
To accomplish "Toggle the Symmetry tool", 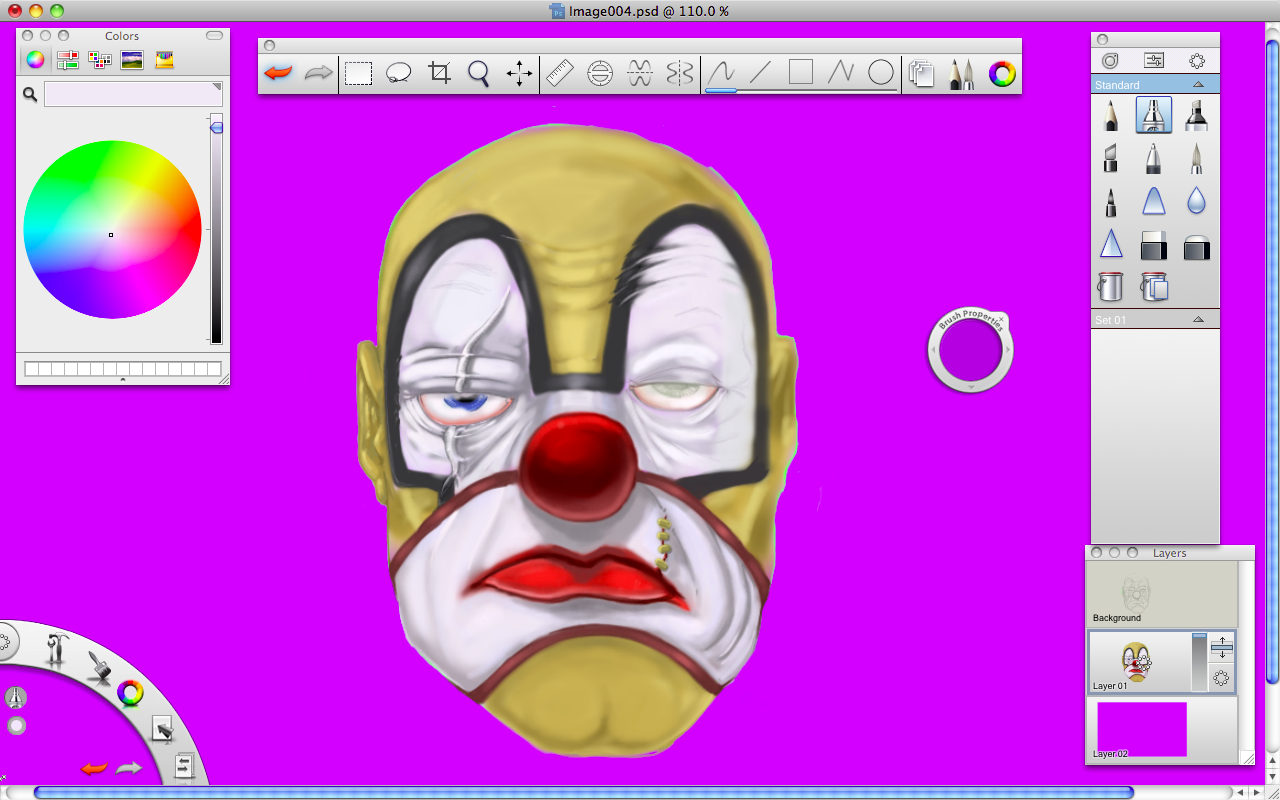I will point(680,73).
